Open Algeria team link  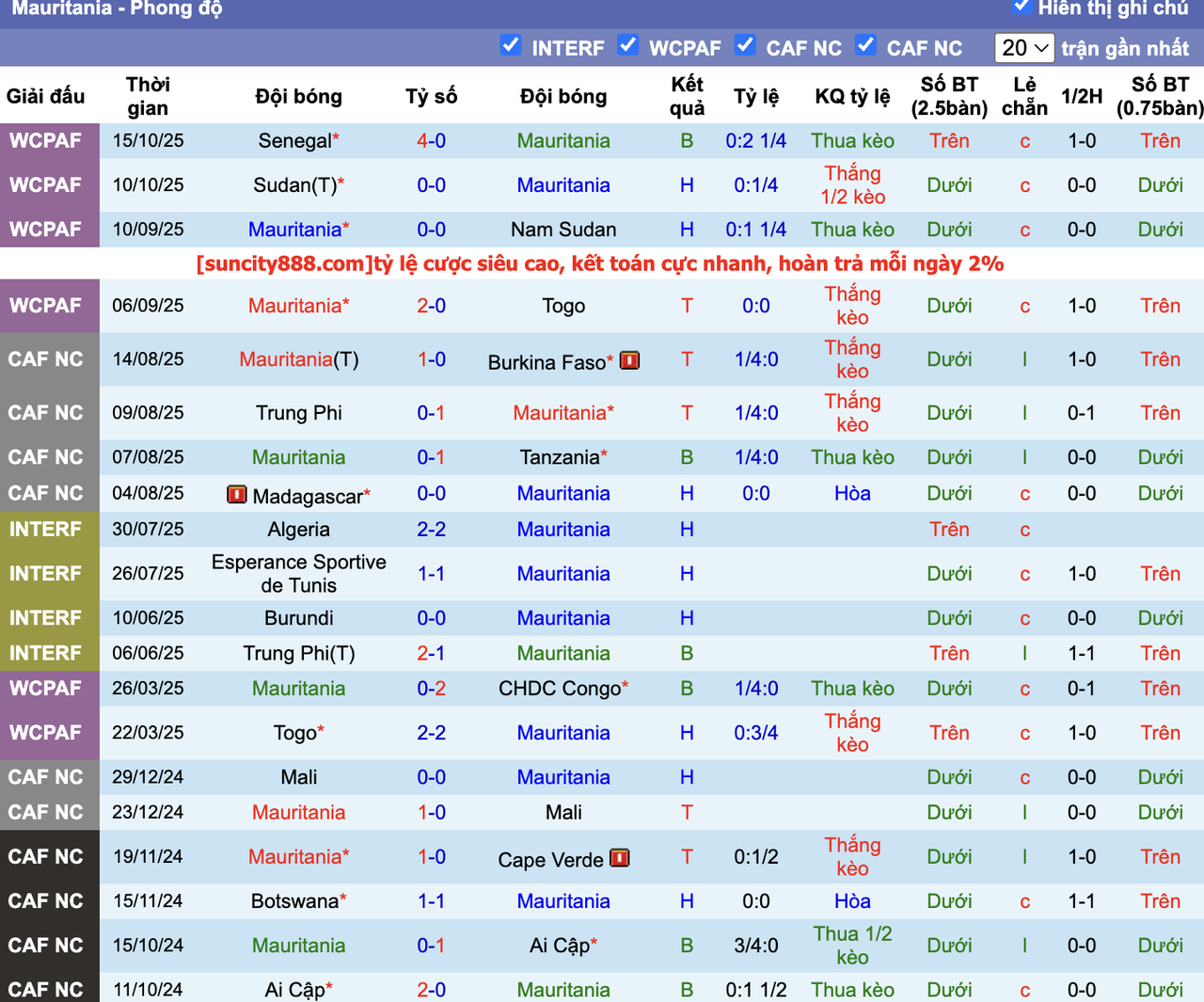point(298,530)
